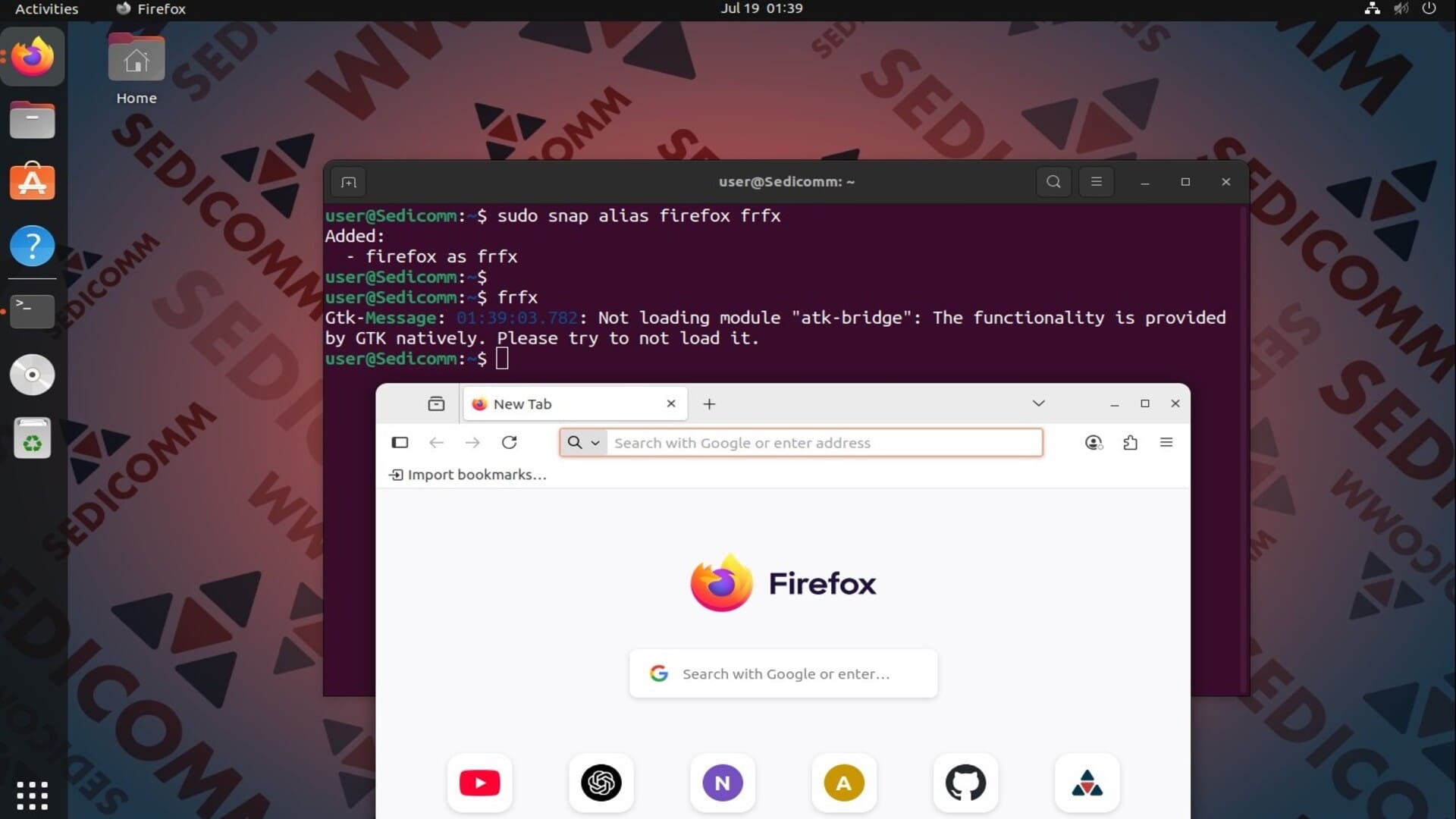Expand the List all tabs chevron
This screenshot has height=819, width=1456.
tap(1039, 403)
